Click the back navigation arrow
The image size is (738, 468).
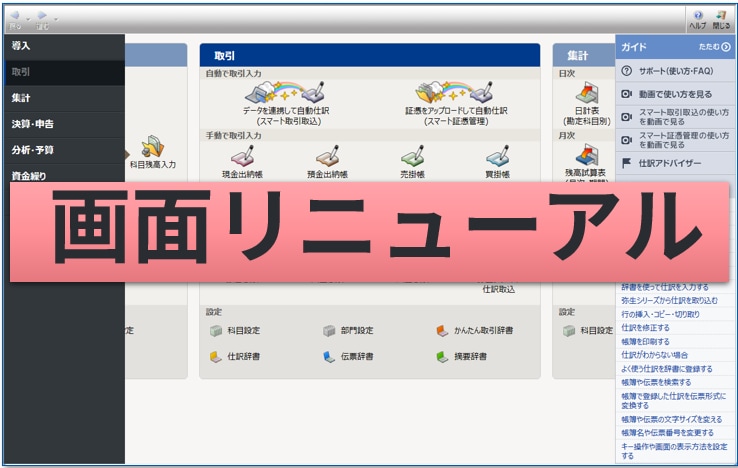coord(15,18)
